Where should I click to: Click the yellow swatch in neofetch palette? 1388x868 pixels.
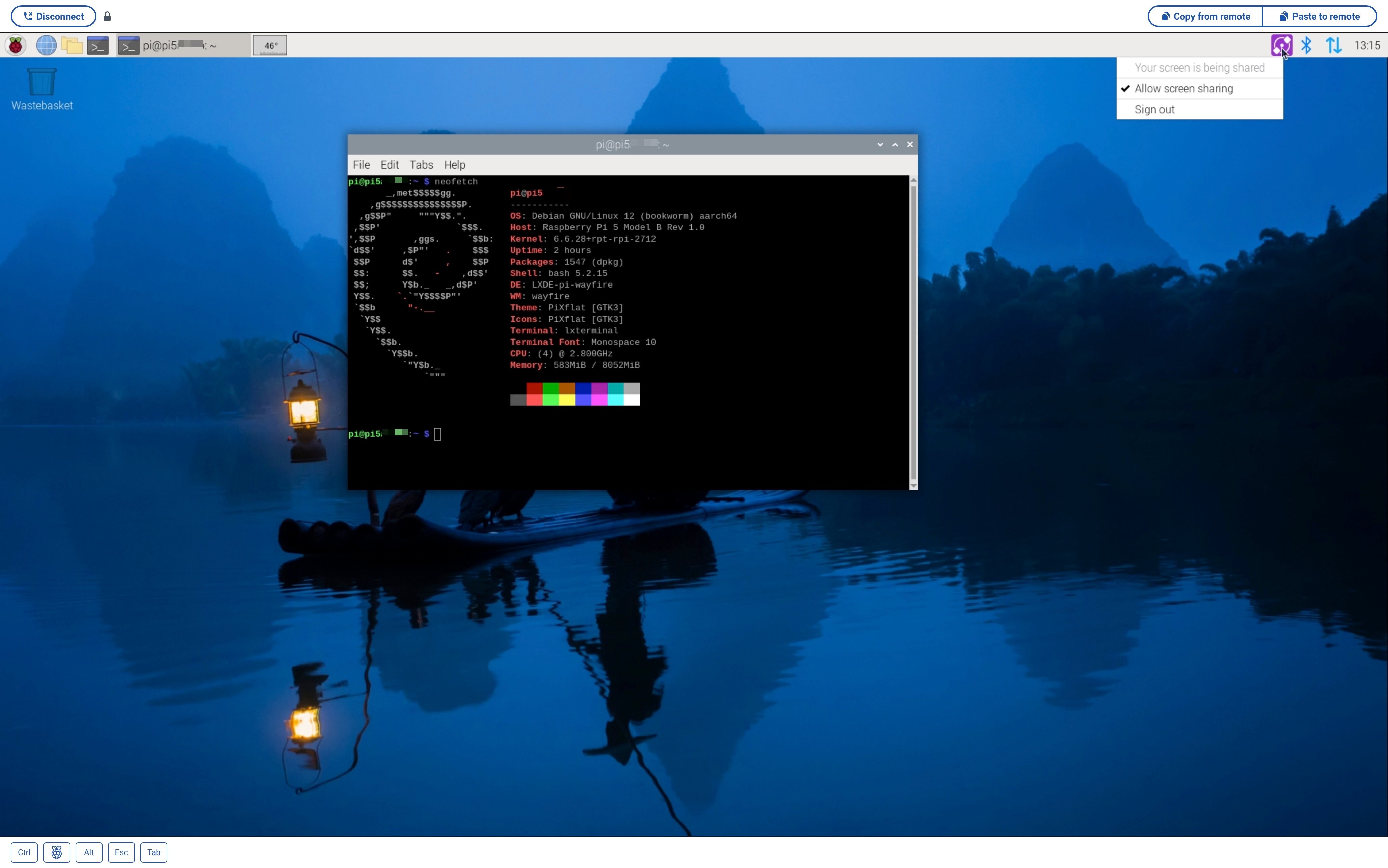click(x=566, y=400)
